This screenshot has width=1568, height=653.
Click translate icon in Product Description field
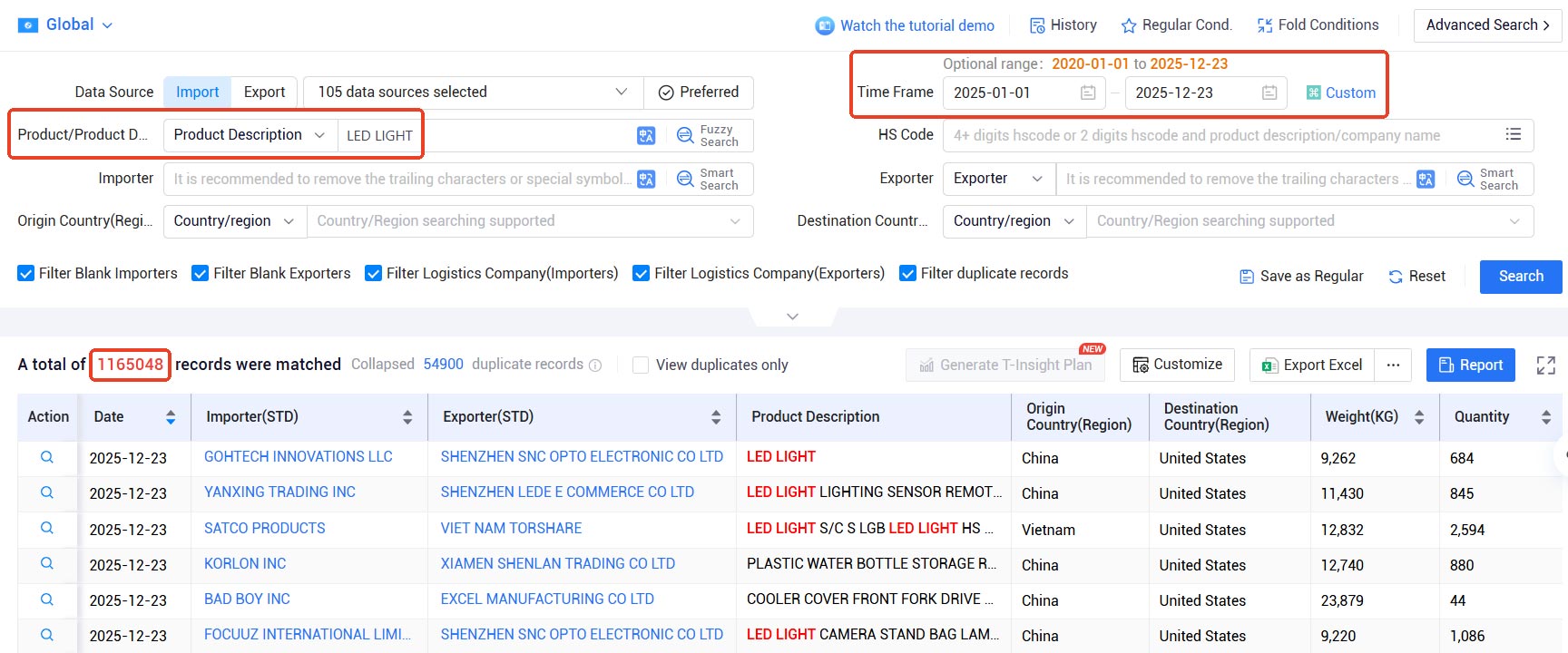point(646,136)
